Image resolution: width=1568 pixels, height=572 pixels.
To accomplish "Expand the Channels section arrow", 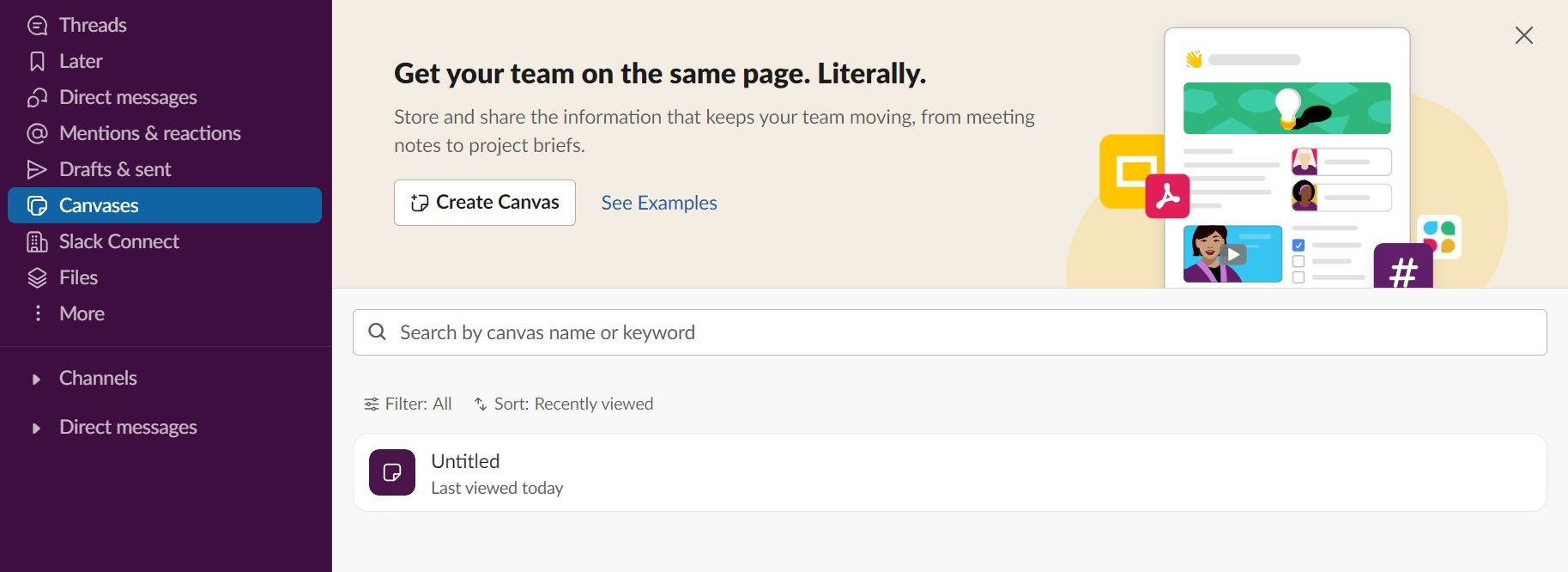I will tap(36, 379).
